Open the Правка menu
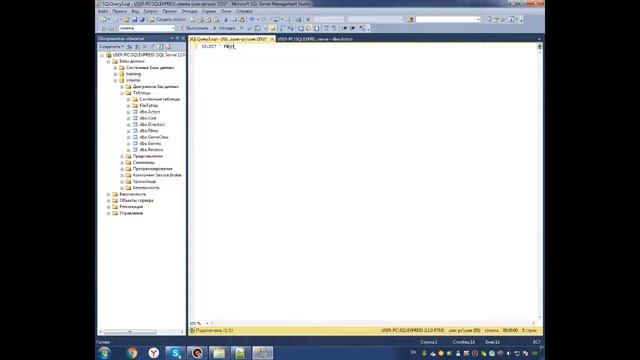Screen dimensions: 640x360 point(120,11)
